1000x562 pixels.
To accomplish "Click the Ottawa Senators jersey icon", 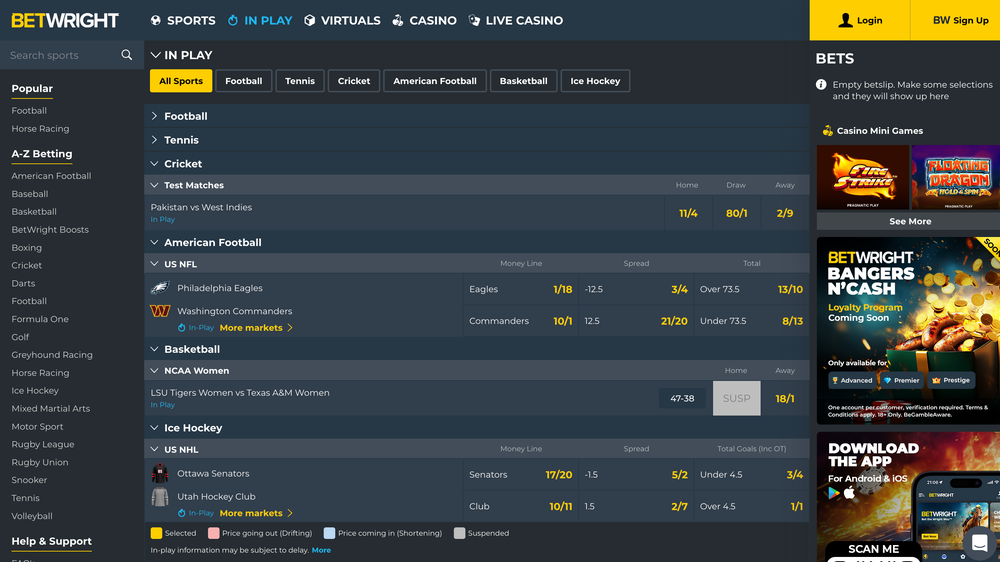I will click(160, 473).
